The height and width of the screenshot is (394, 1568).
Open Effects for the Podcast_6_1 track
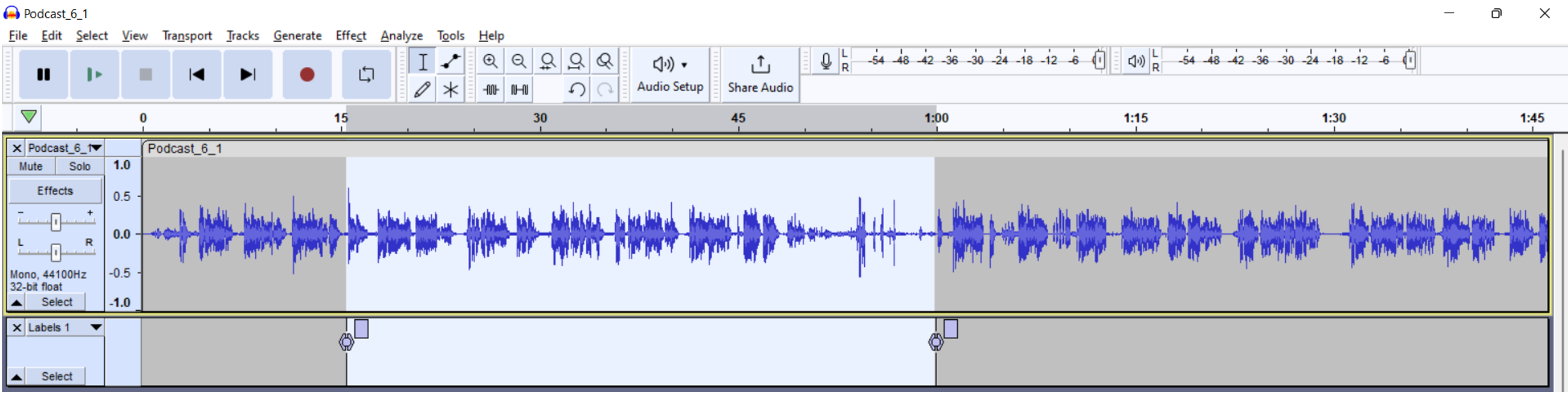(55, 191)
